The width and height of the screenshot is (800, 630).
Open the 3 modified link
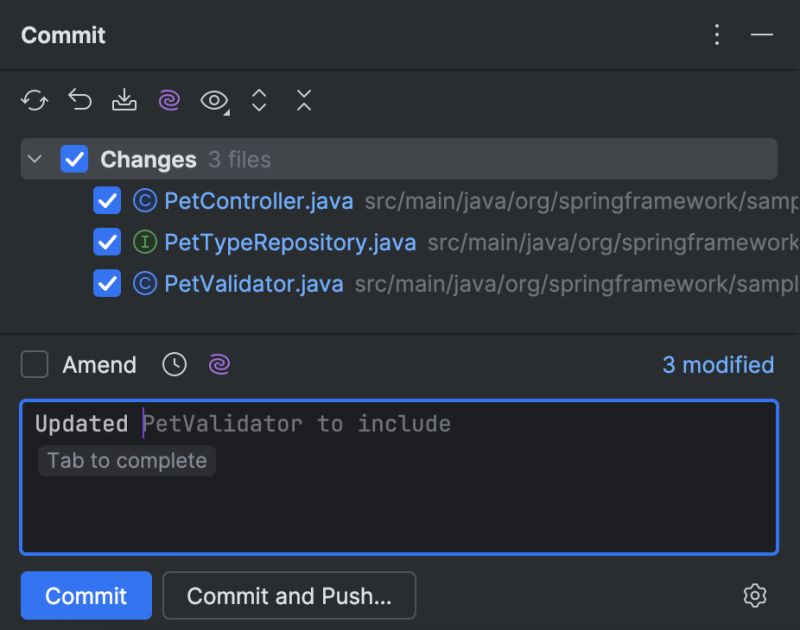pos(717,364)
